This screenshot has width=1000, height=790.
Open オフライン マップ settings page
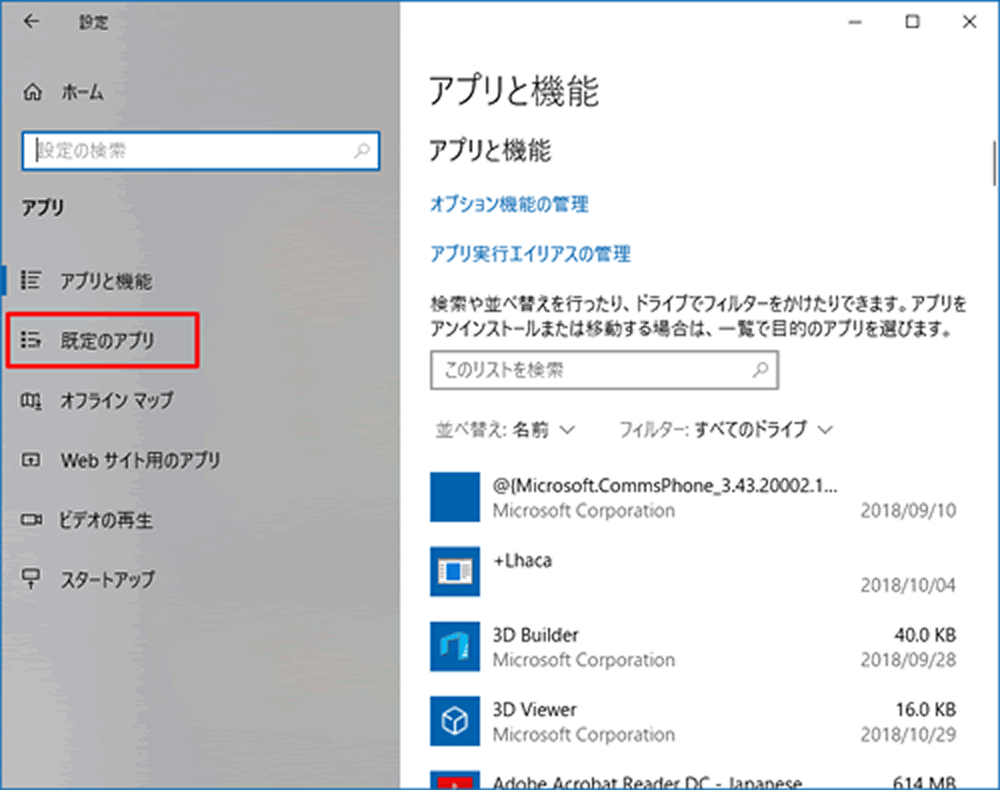click(x=117, y=400)
